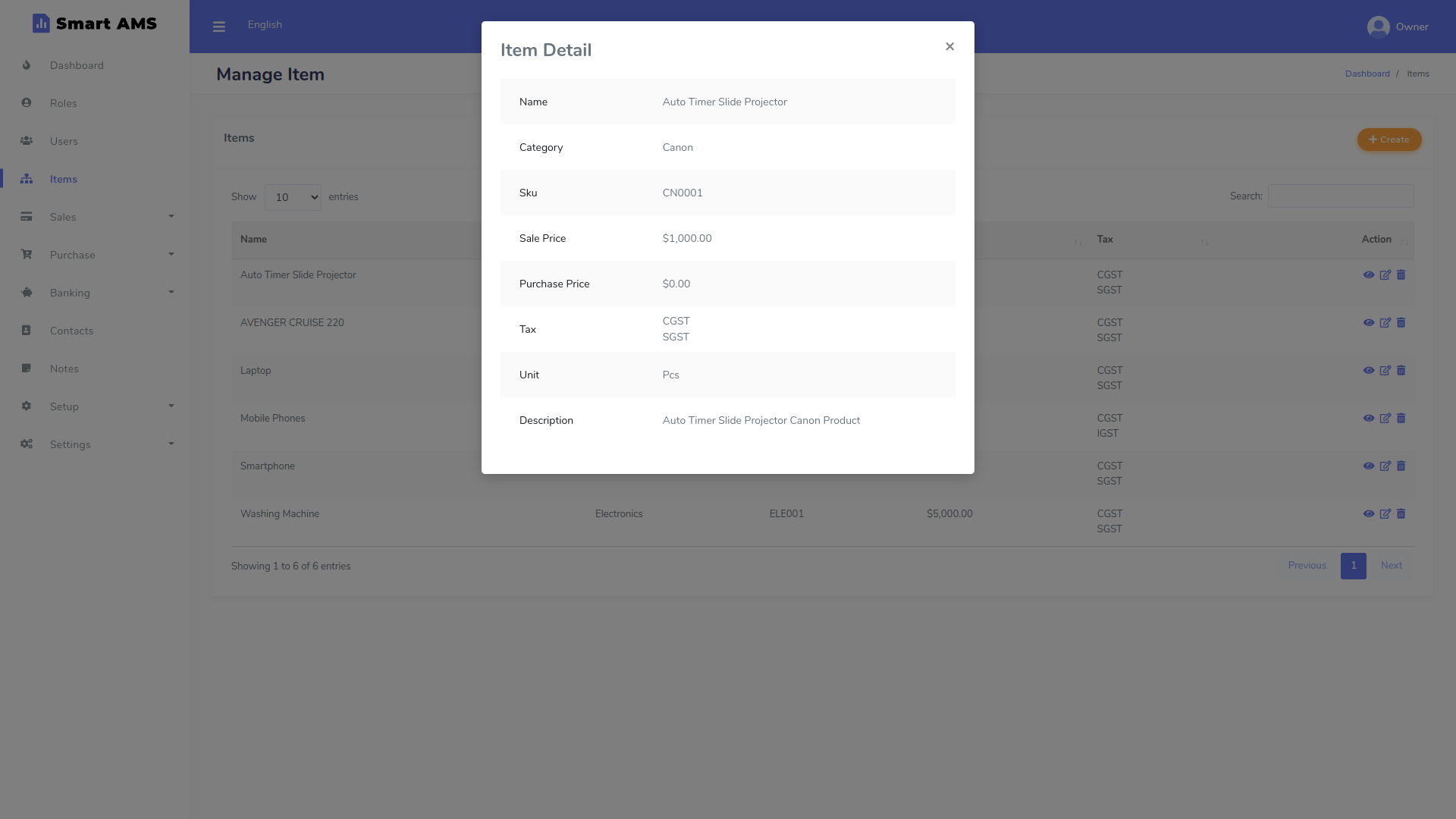This screenshot has width=1456, height=819.
Task: Sort the table by Tax column
Action: pyautogui.click(x=1105, y=239)
